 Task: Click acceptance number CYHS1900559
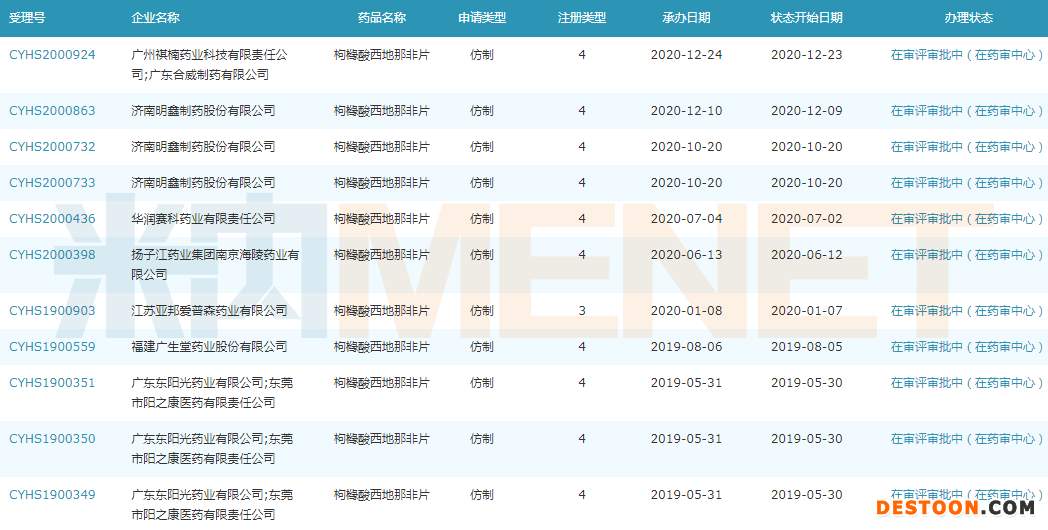coord(52,347)
